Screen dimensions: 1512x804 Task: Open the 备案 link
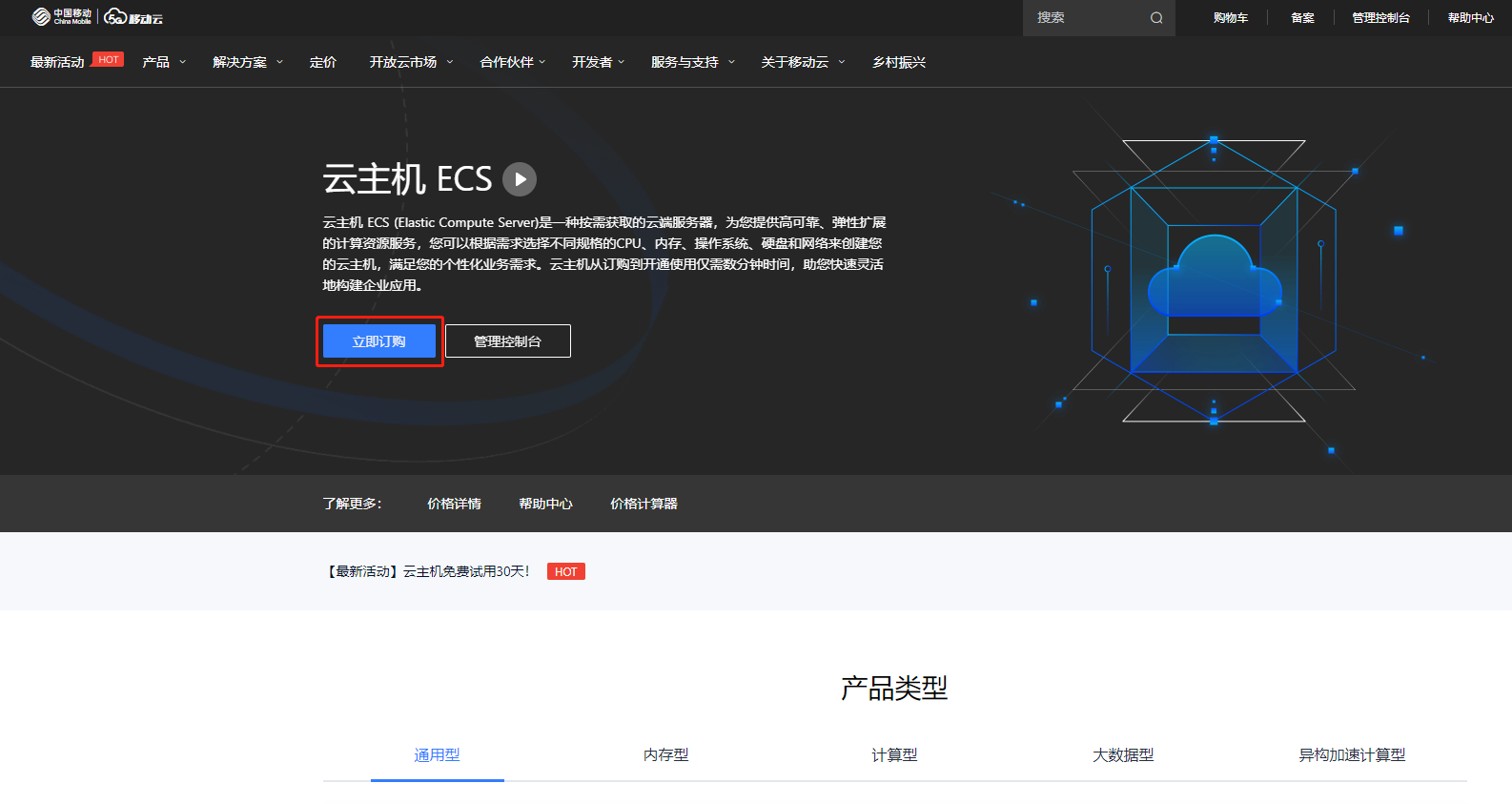[1302, 17]
